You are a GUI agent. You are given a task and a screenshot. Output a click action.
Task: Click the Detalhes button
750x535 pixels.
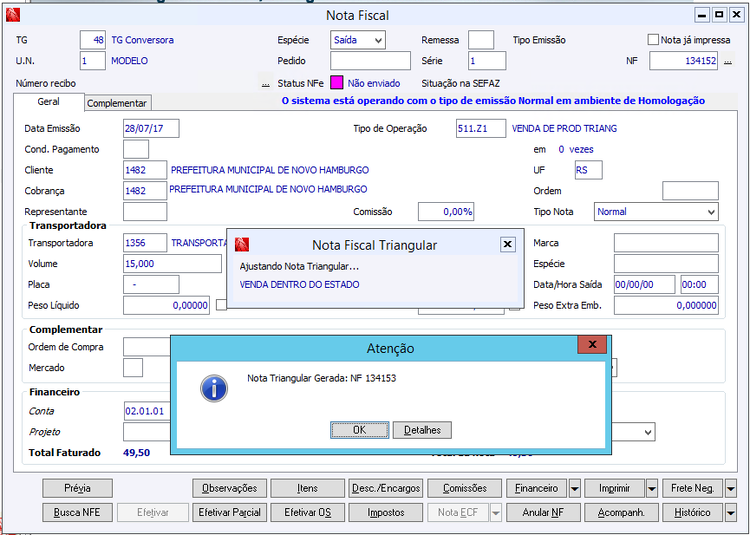pyautogui.click(x=422, y=430)
